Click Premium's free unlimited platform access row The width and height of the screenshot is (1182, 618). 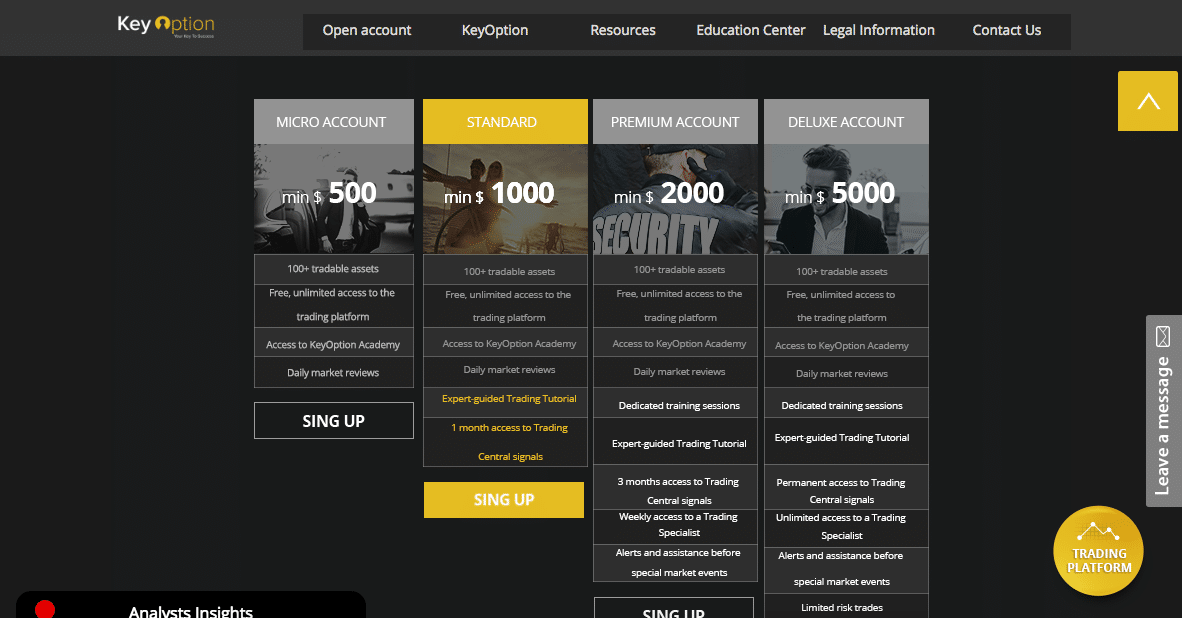[x=675, y=305]
